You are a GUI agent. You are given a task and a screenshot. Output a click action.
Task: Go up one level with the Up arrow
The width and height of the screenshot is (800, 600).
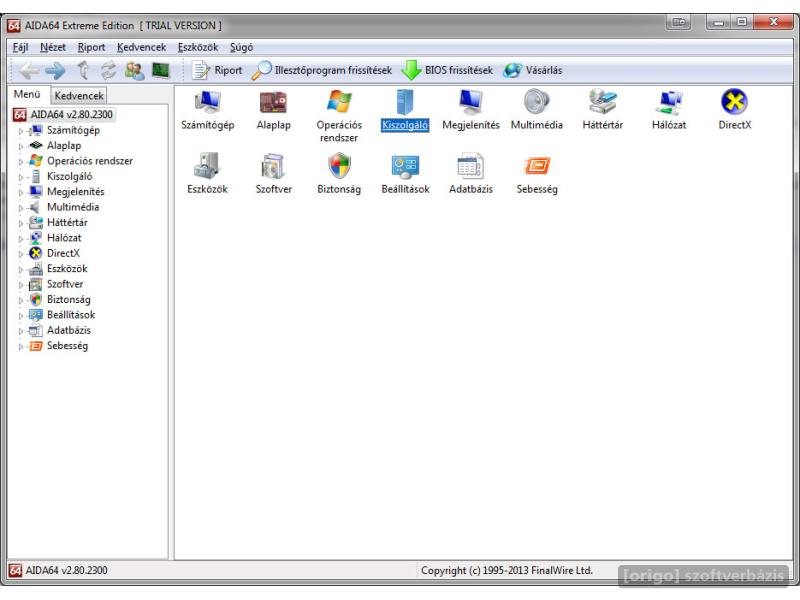click(x=83, y=70)
